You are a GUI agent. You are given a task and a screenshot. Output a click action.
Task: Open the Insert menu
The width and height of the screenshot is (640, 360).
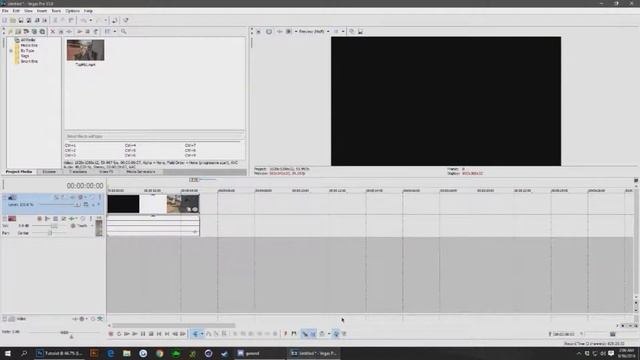point(42,11)
